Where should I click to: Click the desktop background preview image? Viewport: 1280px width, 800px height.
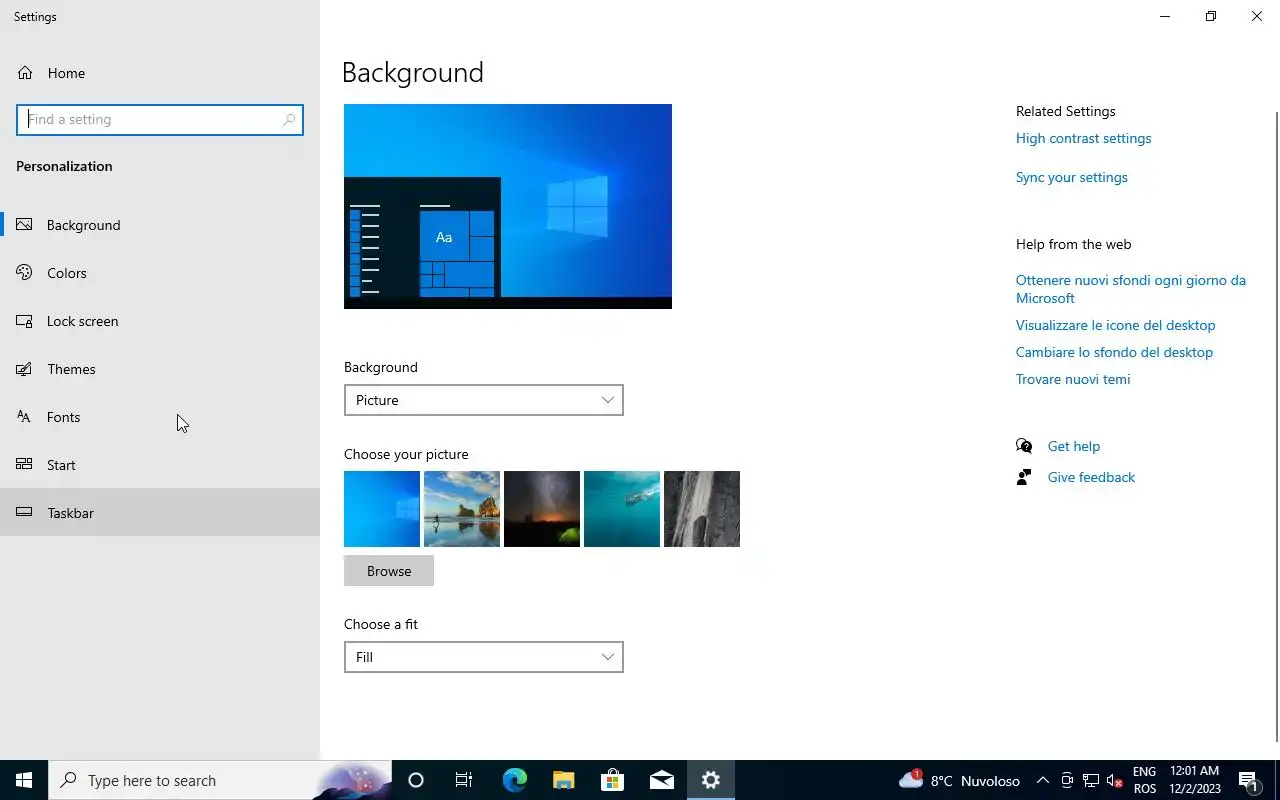point(508,206)
